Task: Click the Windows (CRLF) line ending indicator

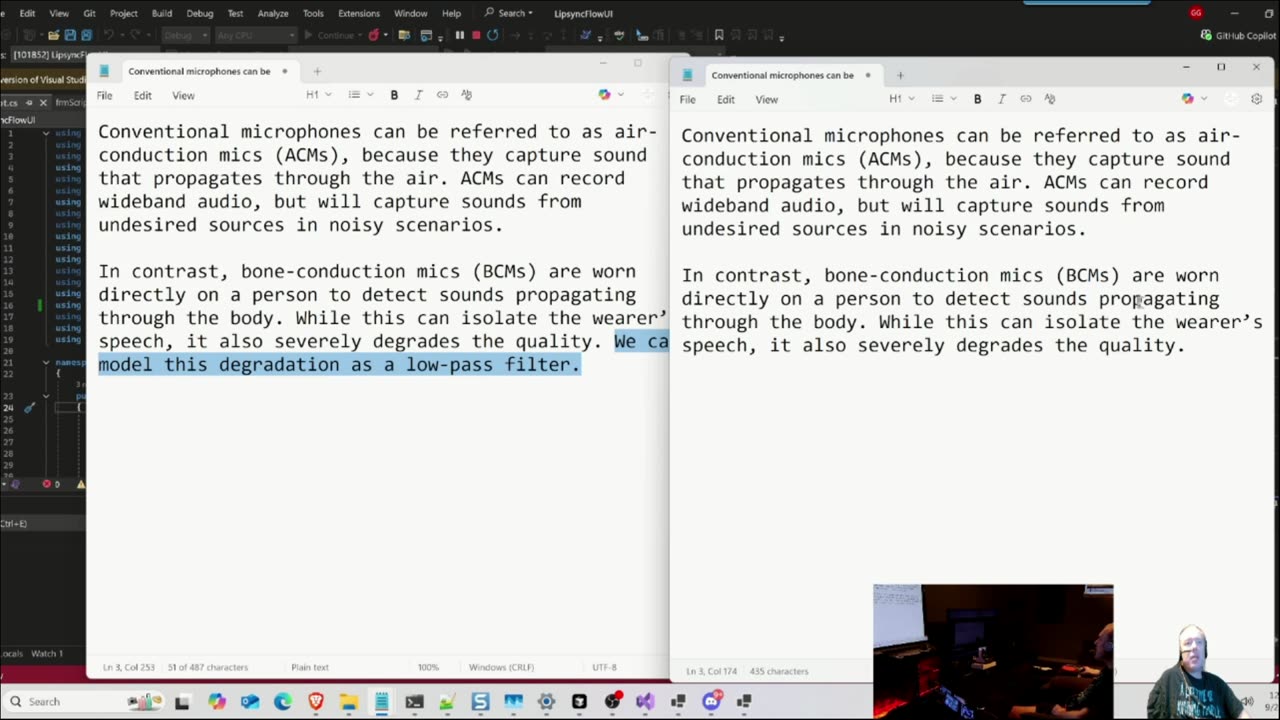Action: click(x=501, y=667)
